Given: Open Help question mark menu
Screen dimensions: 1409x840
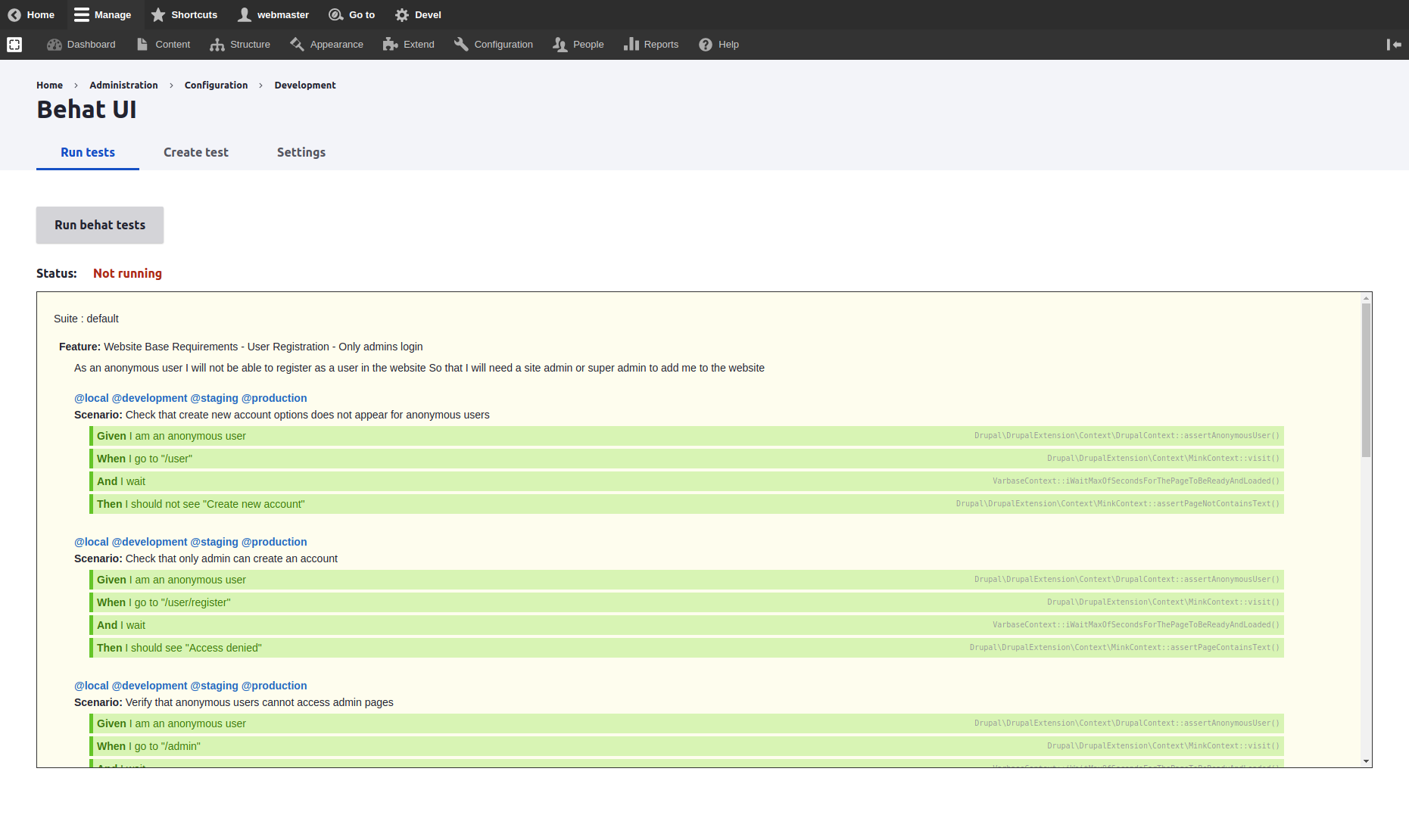Looking at the screenshot, I should coord(719,45).
